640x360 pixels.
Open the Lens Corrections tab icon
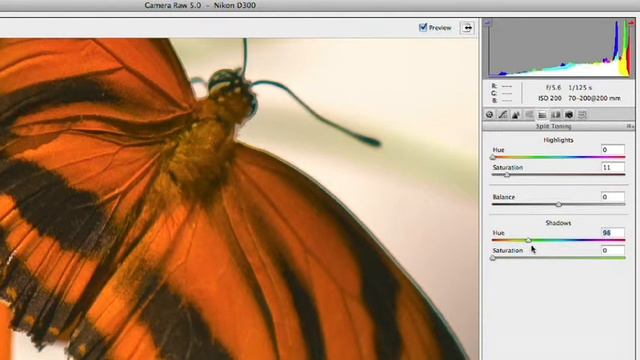[x=556, y=115]
